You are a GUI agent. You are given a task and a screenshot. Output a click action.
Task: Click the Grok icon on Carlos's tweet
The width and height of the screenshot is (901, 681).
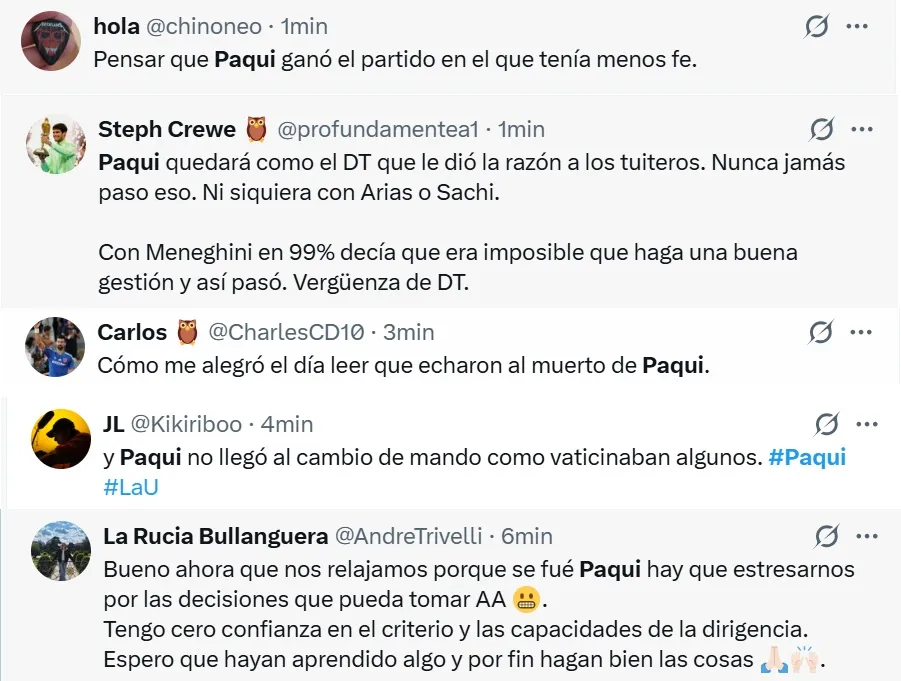(821, 332)
